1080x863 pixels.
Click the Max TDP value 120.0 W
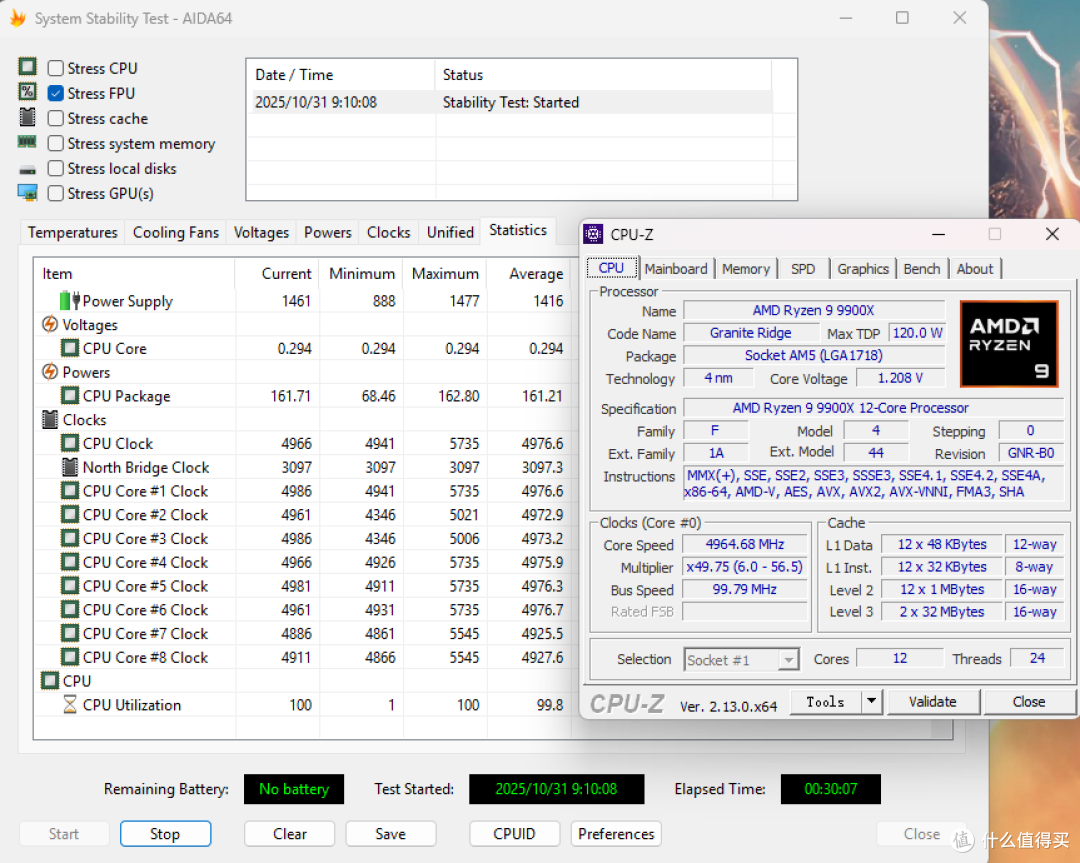(917, 333)
